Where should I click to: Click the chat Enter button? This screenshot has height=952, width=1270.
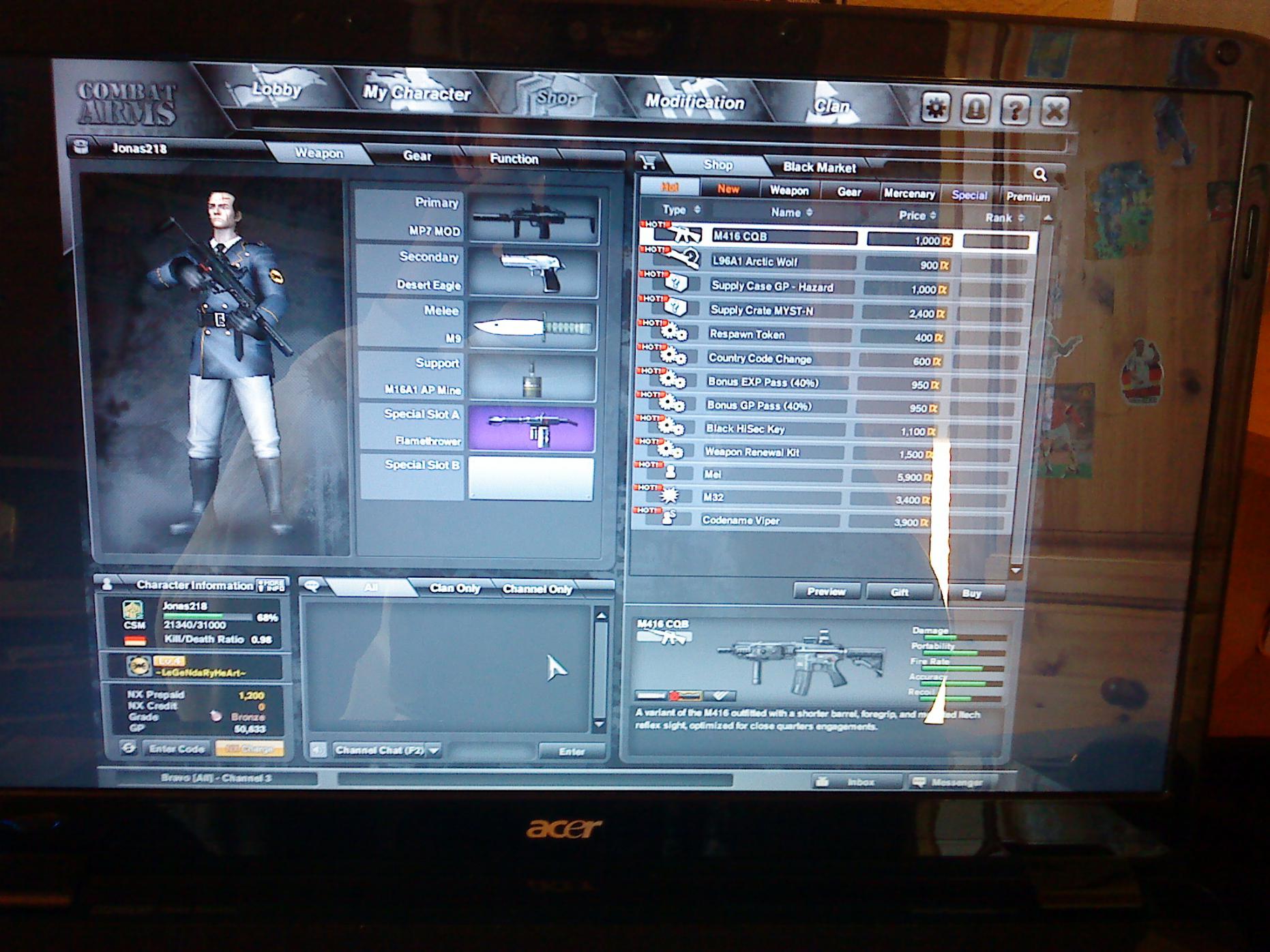pyautogui.click(x=572, y=752)
